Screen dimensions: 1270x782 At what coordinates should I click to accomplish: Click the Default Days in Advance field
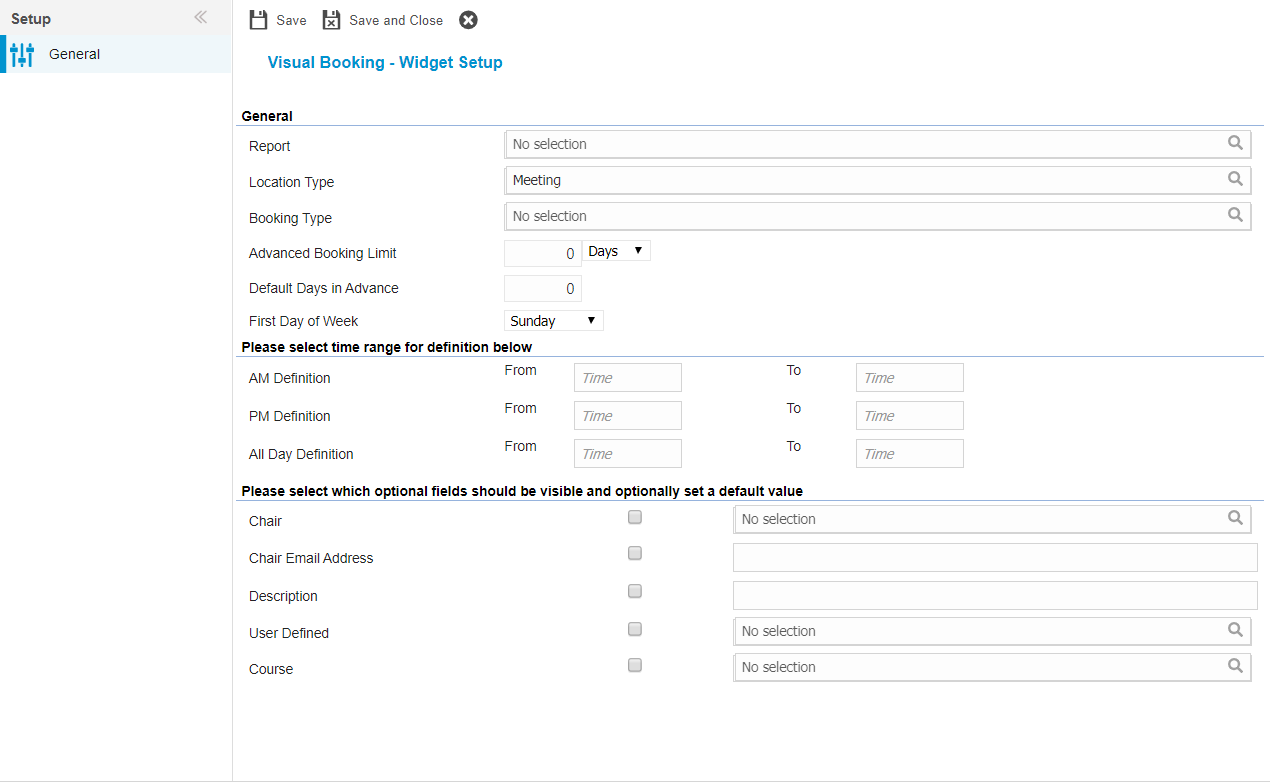[x=542, y=289]
